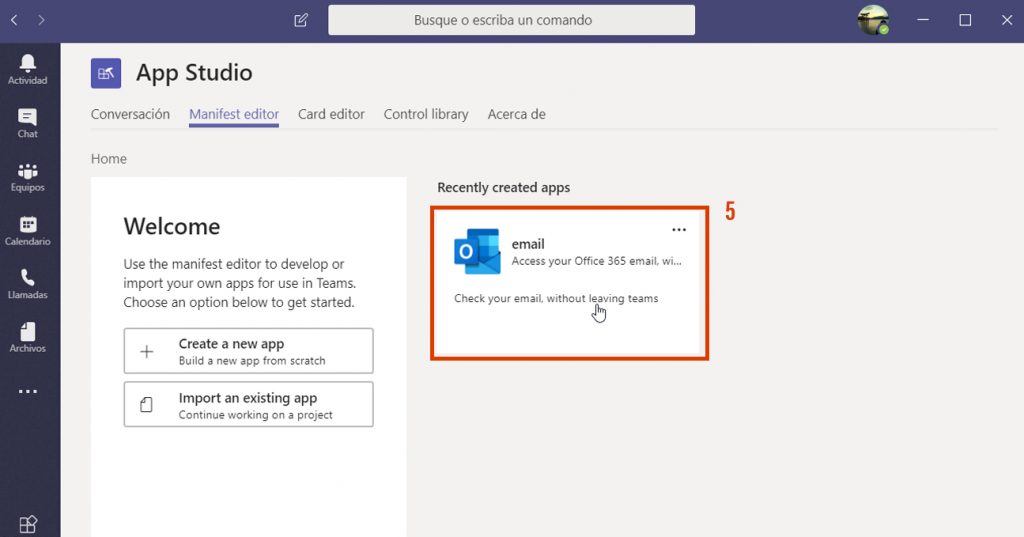Screen dimensions: 1024x537
Task: Click the Home breadcrumb
Action: [108, 159]
